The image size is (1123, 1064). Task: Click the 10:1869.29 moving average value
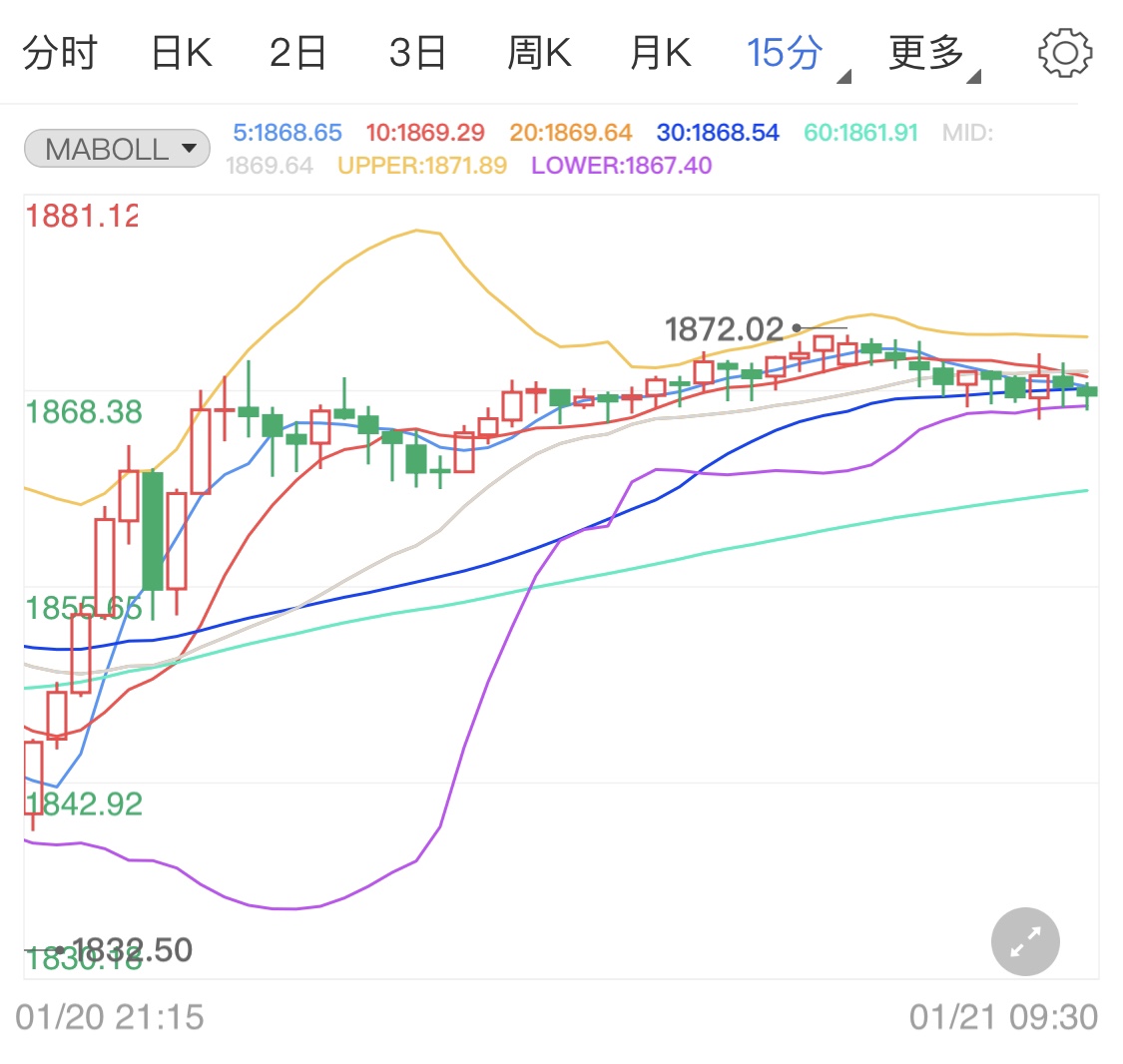point(425,133)
